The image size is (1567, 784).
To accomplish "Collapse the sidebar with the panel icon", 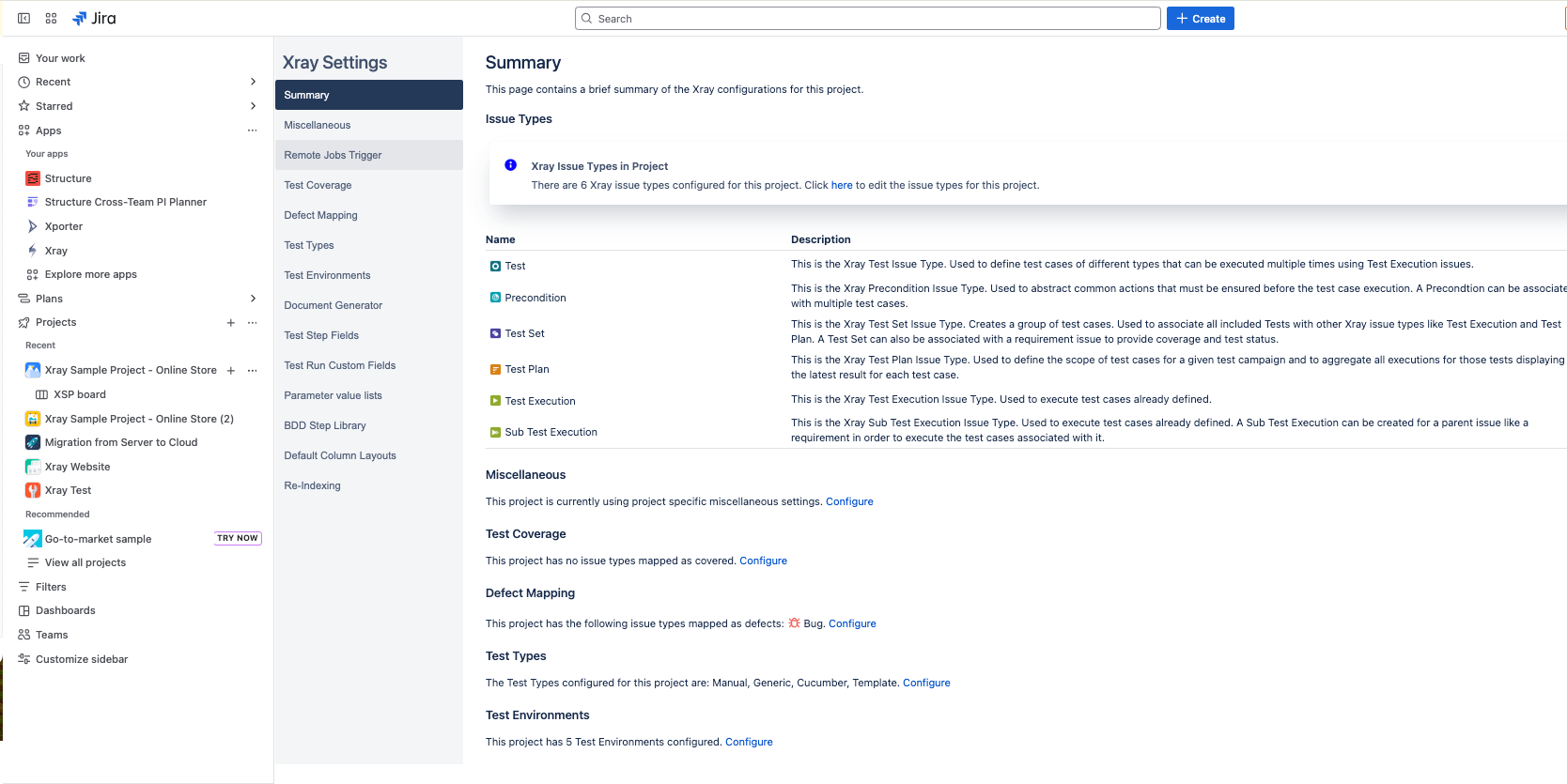I will [x=24, y=18].
